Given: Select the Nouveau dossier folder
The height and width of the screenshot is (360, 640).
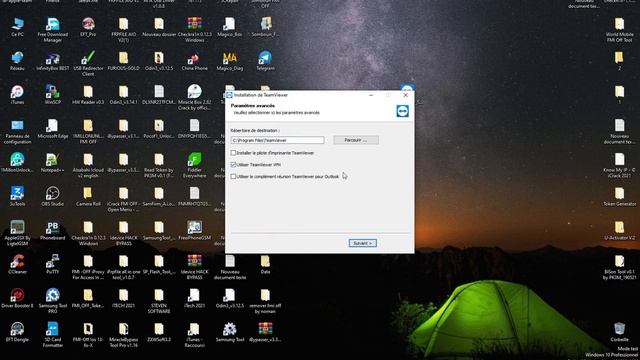Looking at the screenshot, I should [x=159, y=28].
